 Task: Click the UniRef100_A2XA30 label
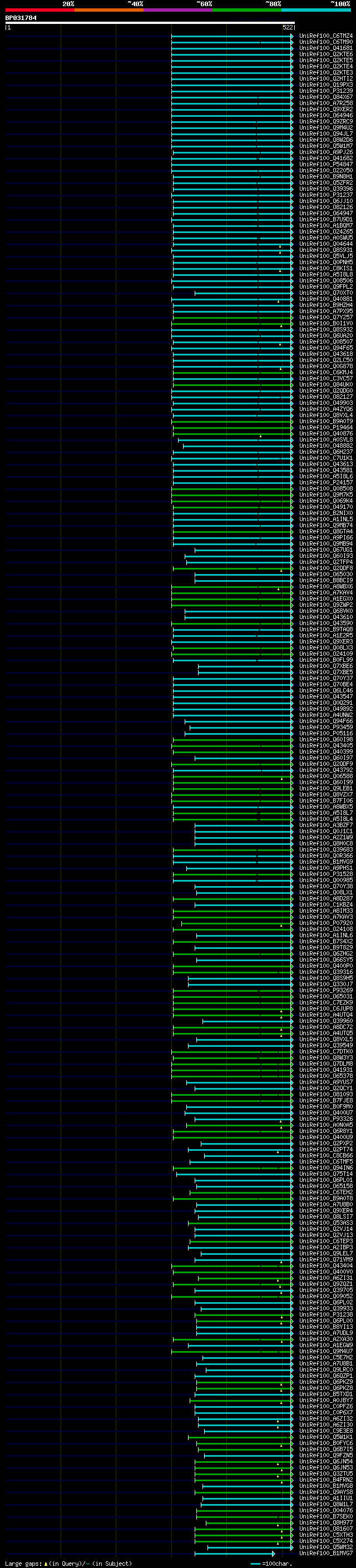coord(325,1340)
